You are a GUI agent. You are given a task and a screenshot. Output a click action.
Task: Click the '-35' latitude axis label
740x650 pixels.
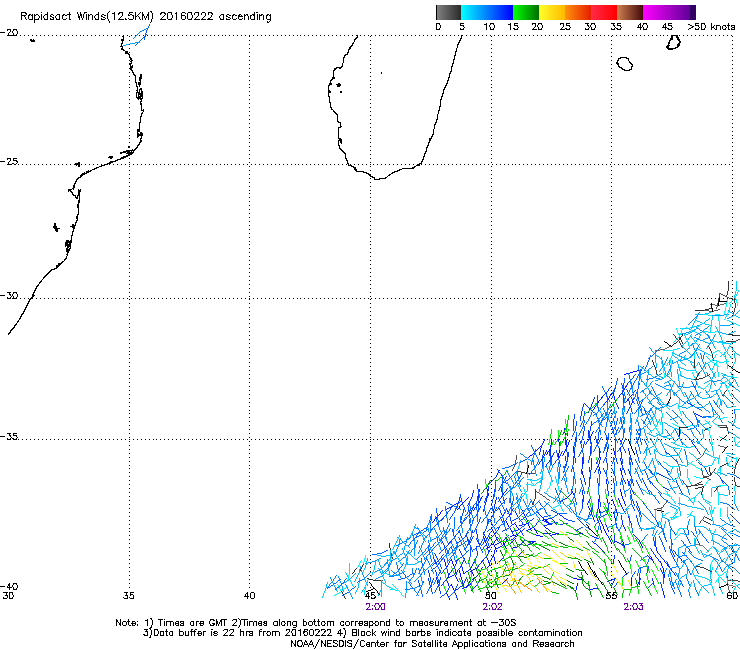click(x=9, y=437)
